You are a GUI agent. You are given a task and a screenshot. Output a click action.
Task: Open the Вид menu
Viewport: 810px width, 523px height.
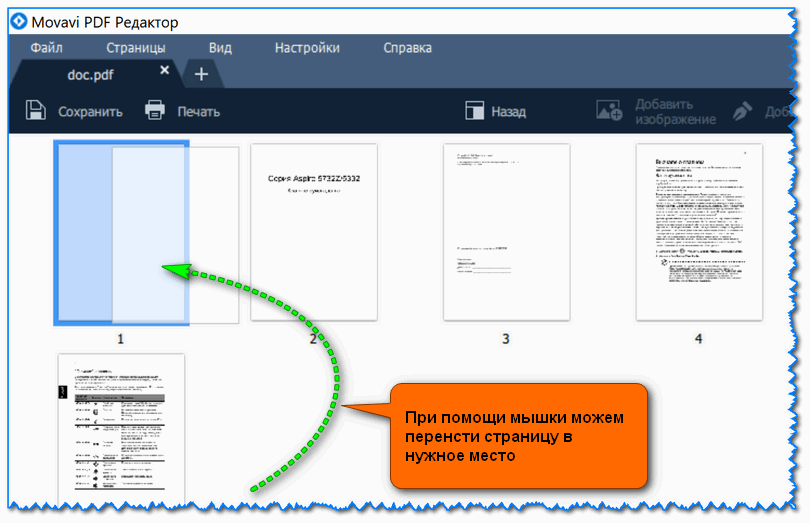pyautogui.click(x=220, y=47)
